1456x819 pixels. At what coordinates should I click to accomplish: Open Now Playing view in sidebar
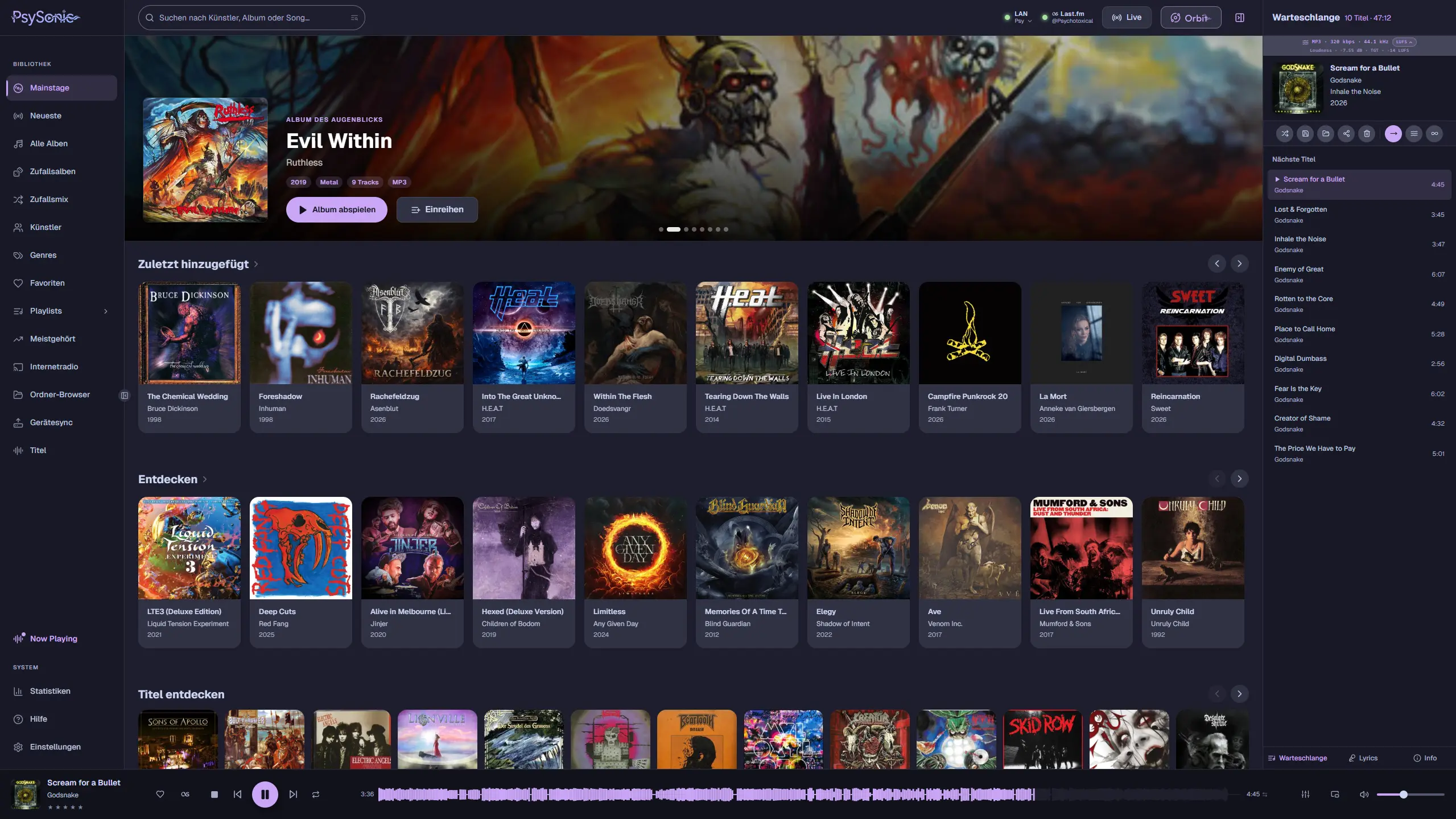61,639
